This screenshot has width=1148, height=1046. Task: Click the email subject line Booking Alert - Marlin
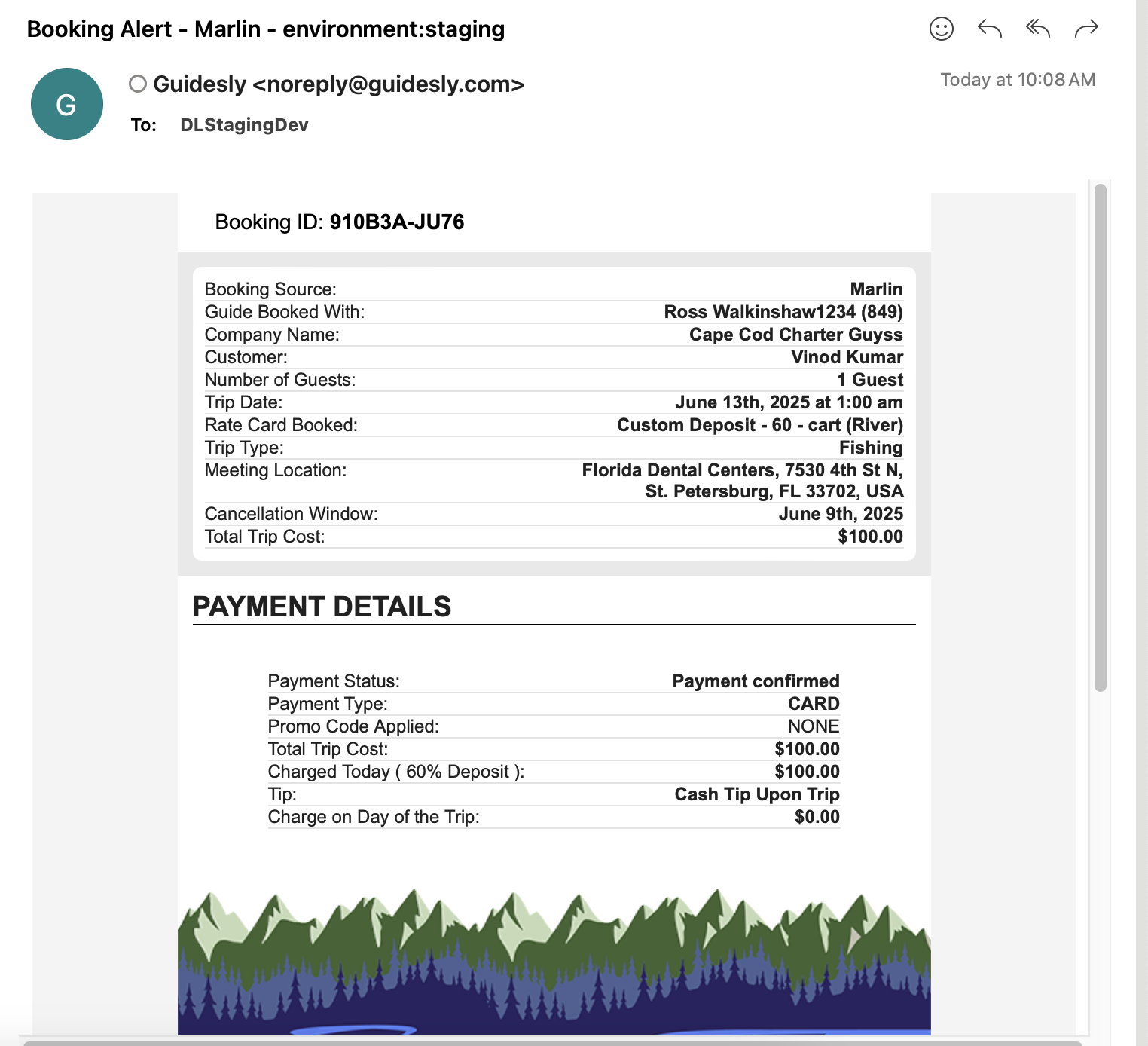click(x=265, y=29)
